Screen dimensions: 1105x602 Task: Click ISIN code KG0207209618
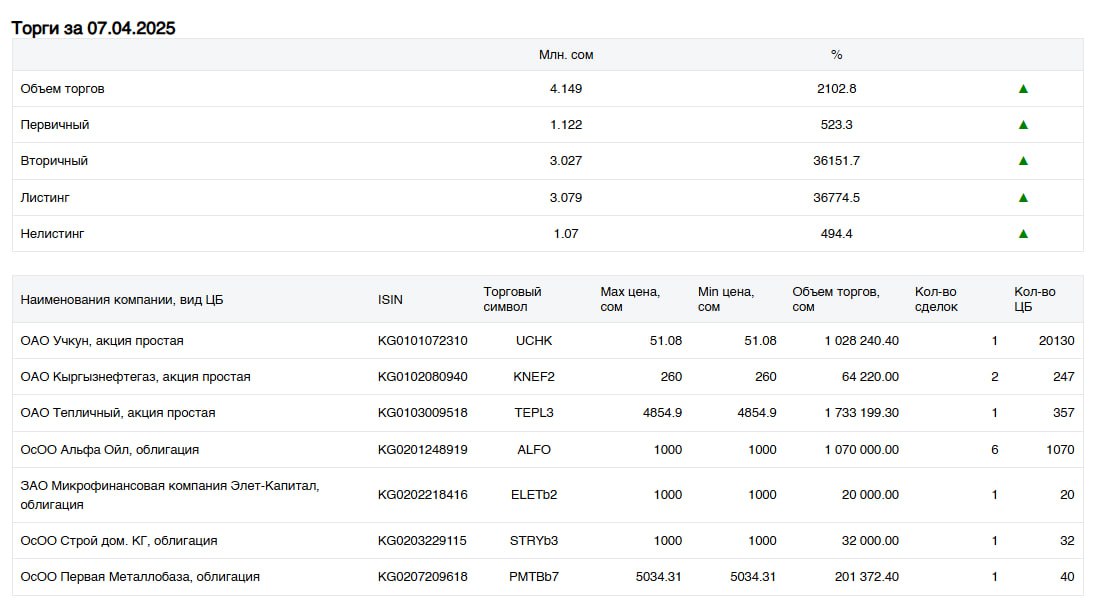pyautogui.click(x=423, y=577)
